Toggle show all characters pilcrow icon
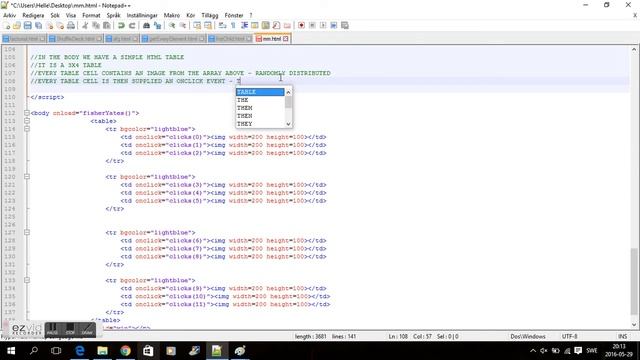The height and width of the screenshot is (360, 640). 233,25
